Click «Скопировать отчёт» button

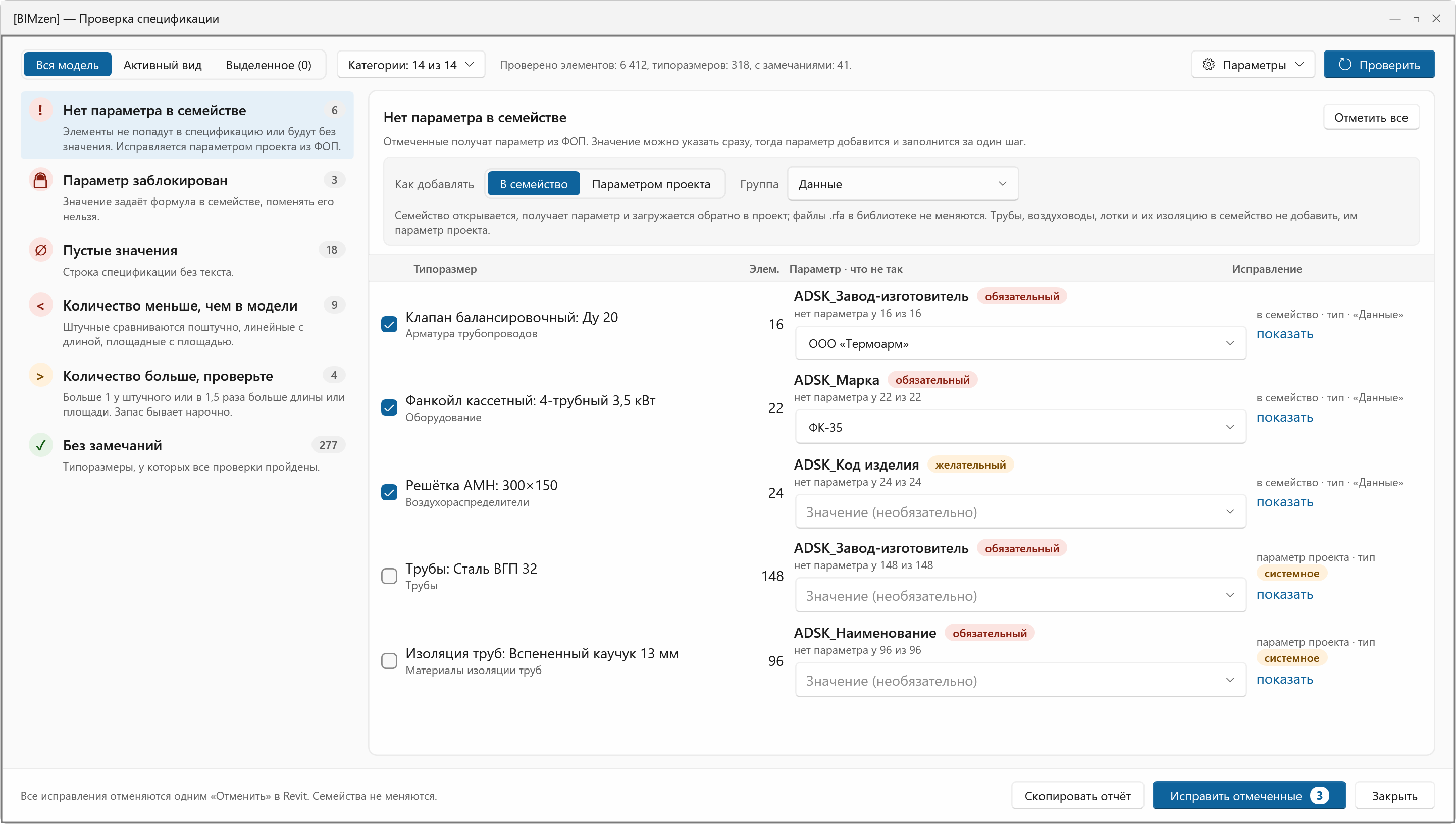tap(1077, 796)
